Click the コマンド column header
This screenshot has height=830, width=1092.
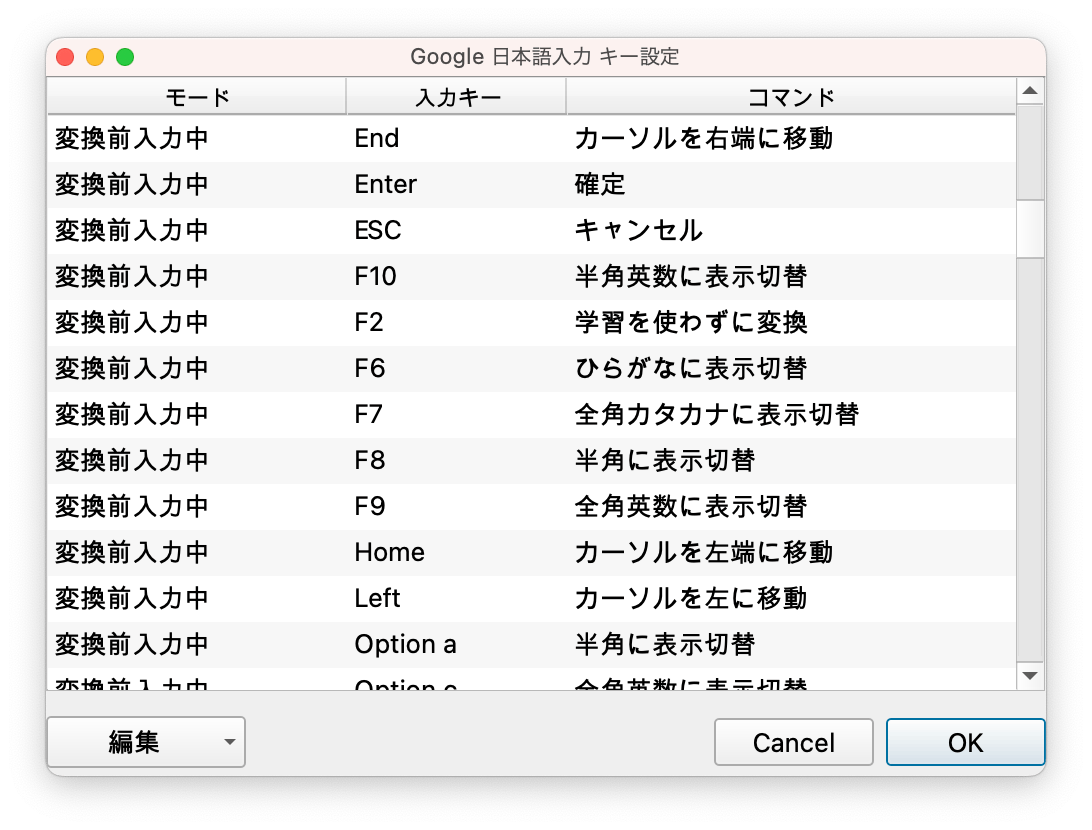pos(790,96)
